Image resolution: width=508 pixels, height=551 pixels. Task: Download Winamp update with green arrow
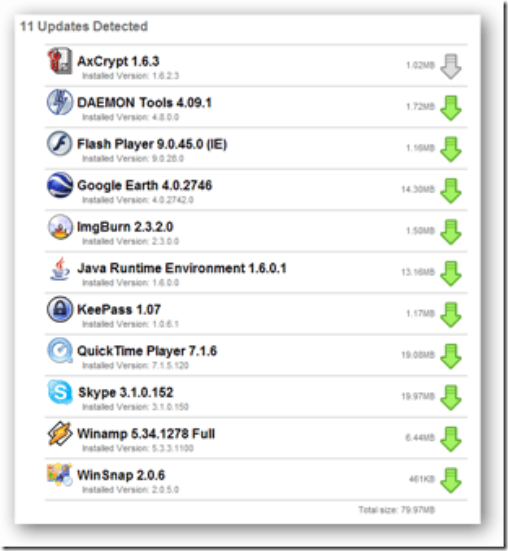451,439
